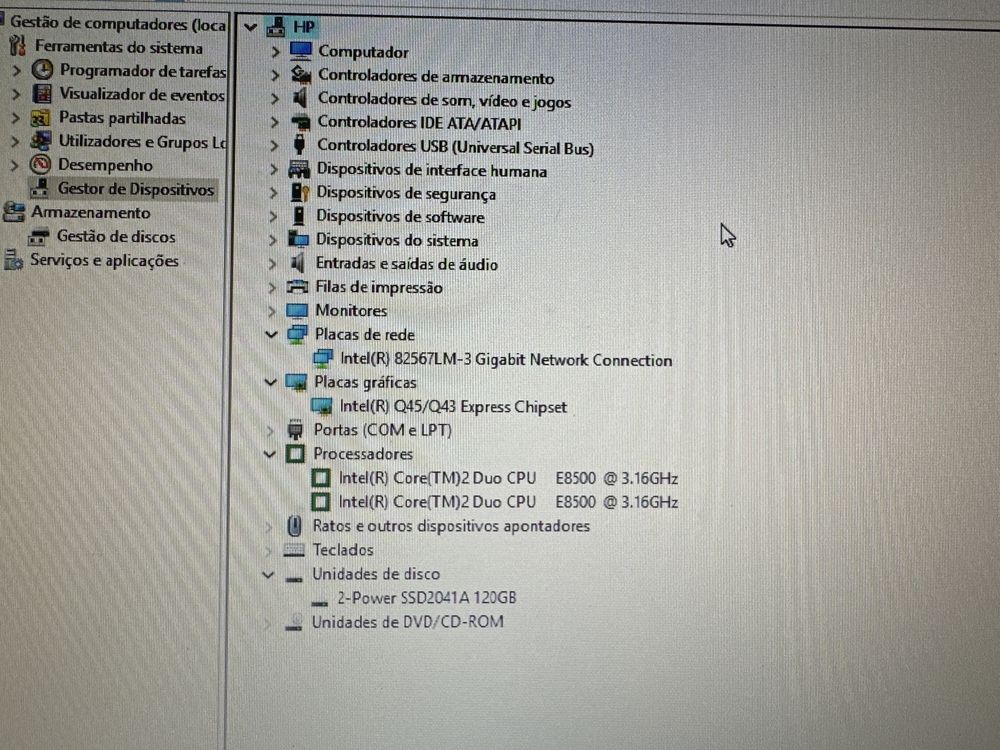Select Serviços e aplicações
1000x750 pixels.
pyautogui.click(x=105, y=261)
